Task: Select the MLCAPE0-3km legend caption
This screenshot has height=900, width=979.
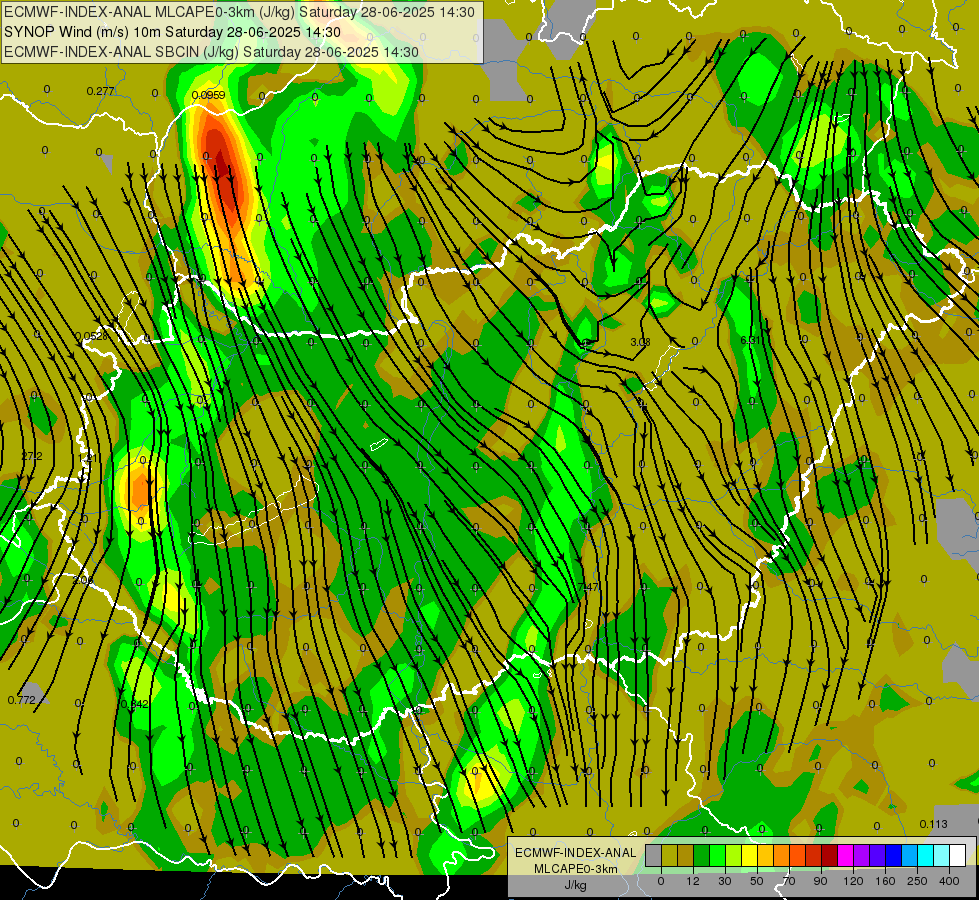Action: tap(575, 869)
